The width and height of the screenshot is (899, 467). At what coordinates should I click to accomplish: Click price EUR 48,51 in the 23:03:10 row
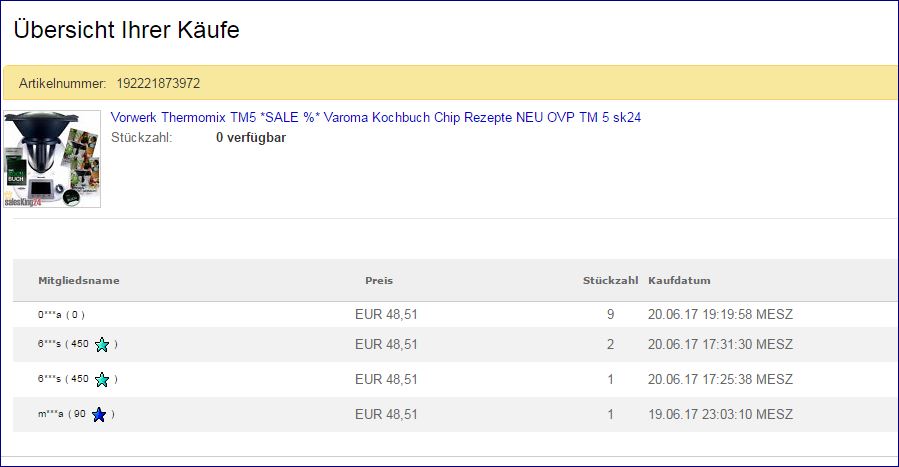pos(386,414)
